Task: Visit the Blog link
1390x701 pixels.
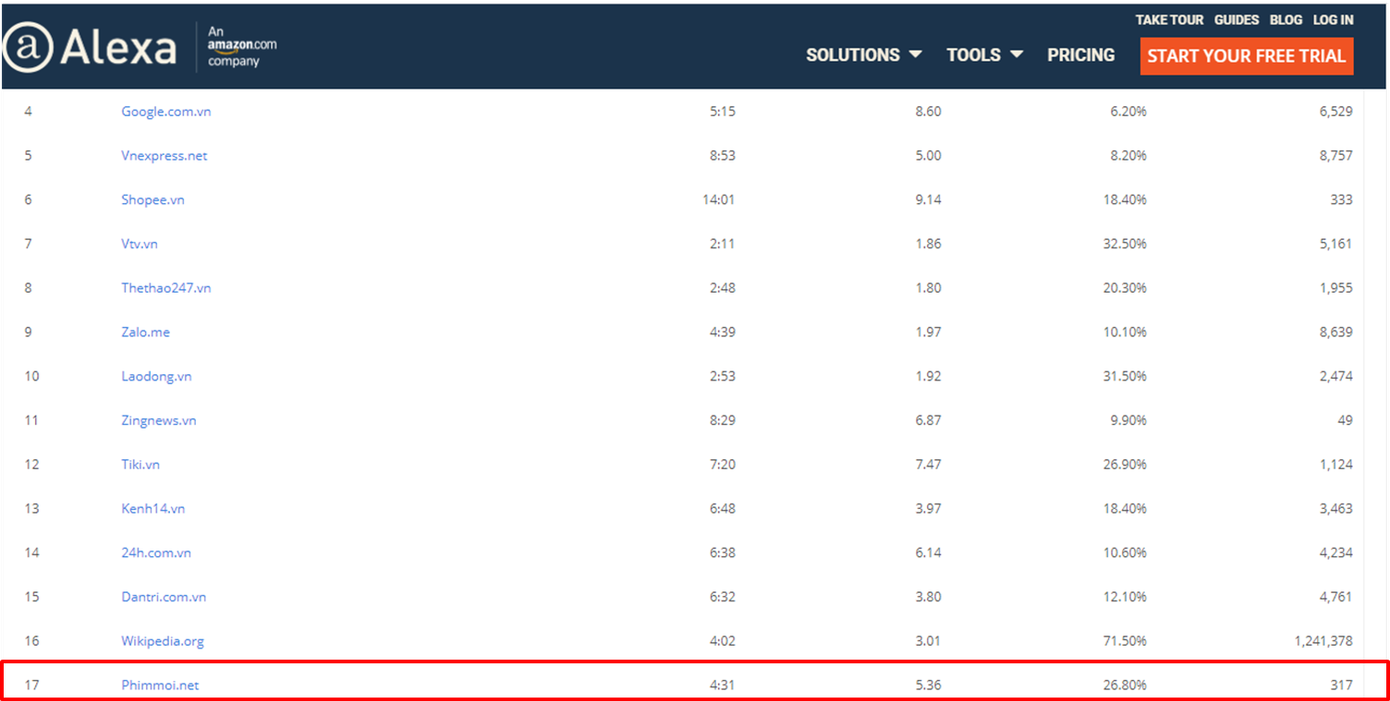Action: pyautogui.click(x=1286, y=20)
